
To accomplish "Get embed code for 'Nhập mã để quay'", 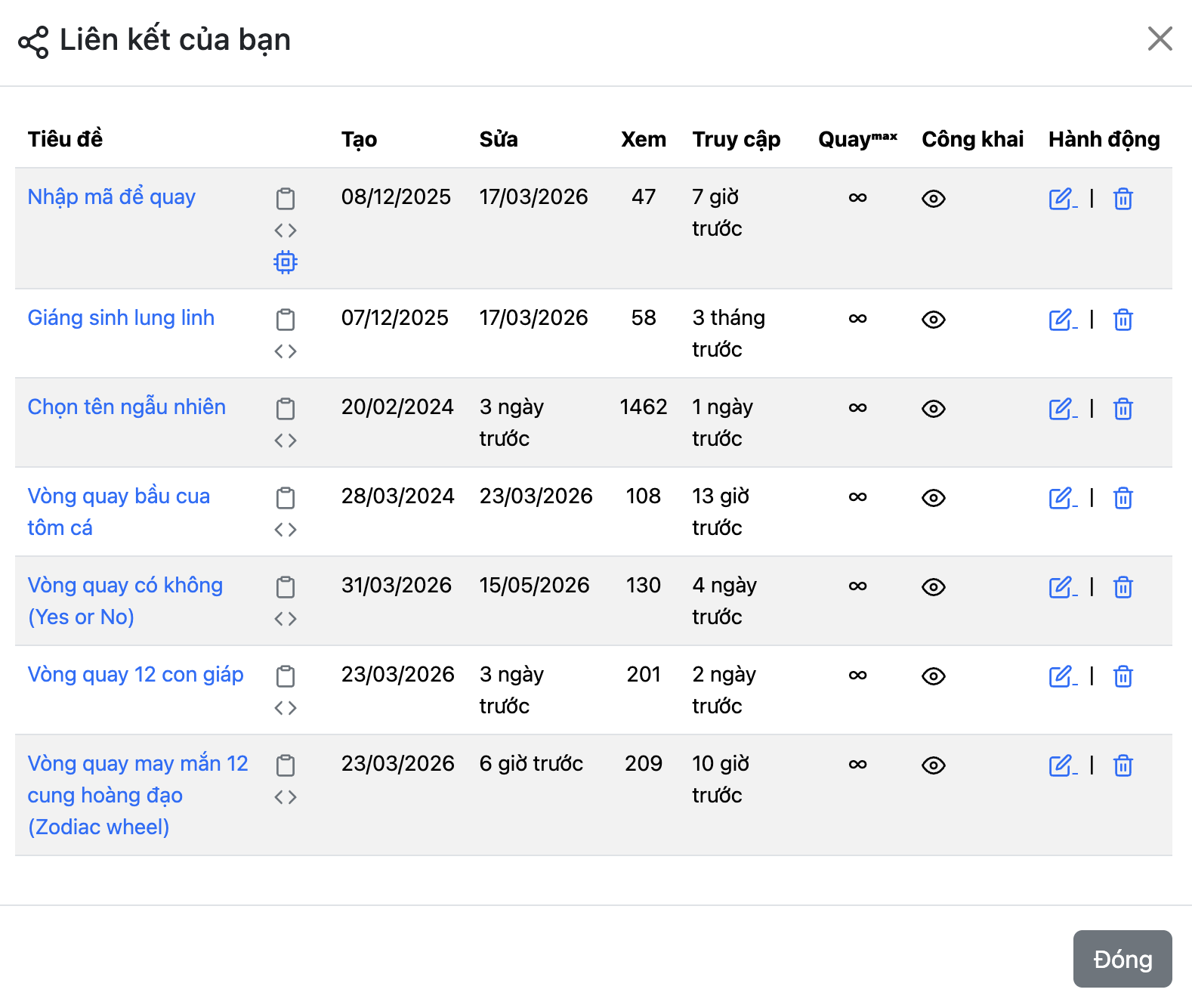I will pyautogui.click(x=286, y=230).
